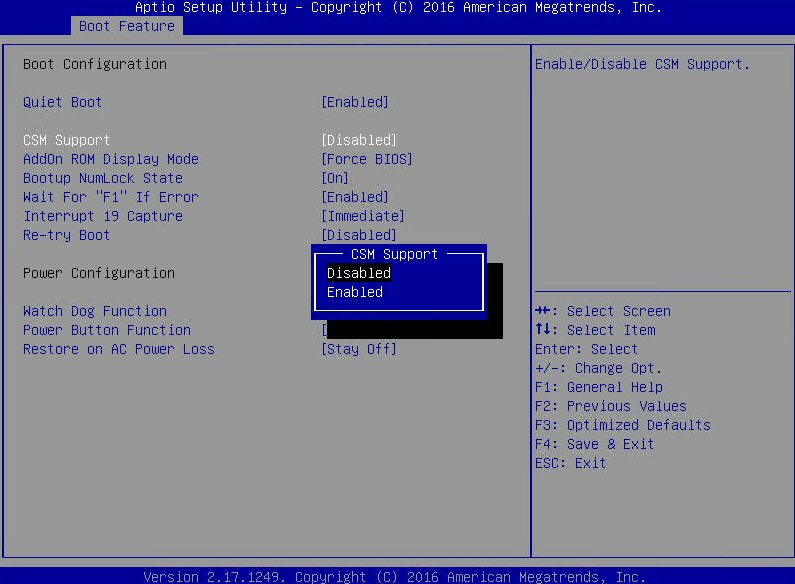795x584 pixels.
Task: Select the Watch Dog Function option
Action: 95,311
